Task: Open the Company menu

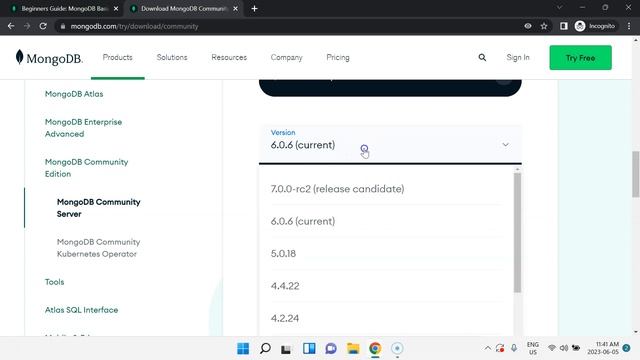Action: (x=287, y=58)
